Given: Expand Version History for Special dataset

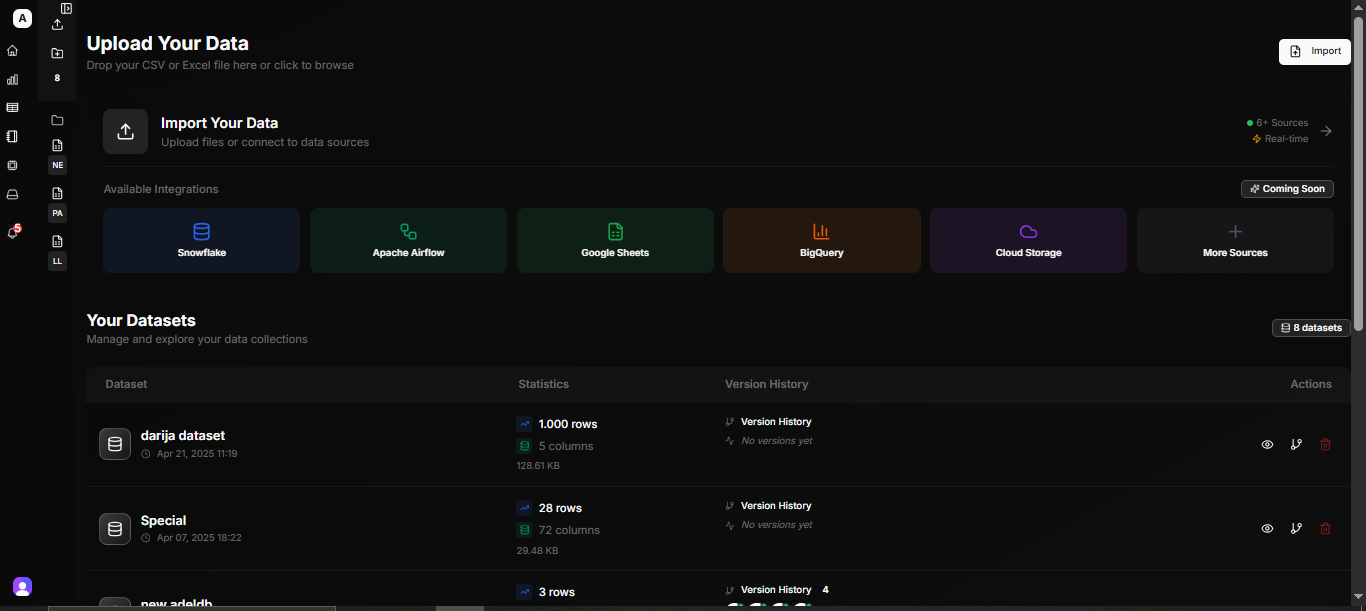Looking at the screenshot, I should 775,506.
